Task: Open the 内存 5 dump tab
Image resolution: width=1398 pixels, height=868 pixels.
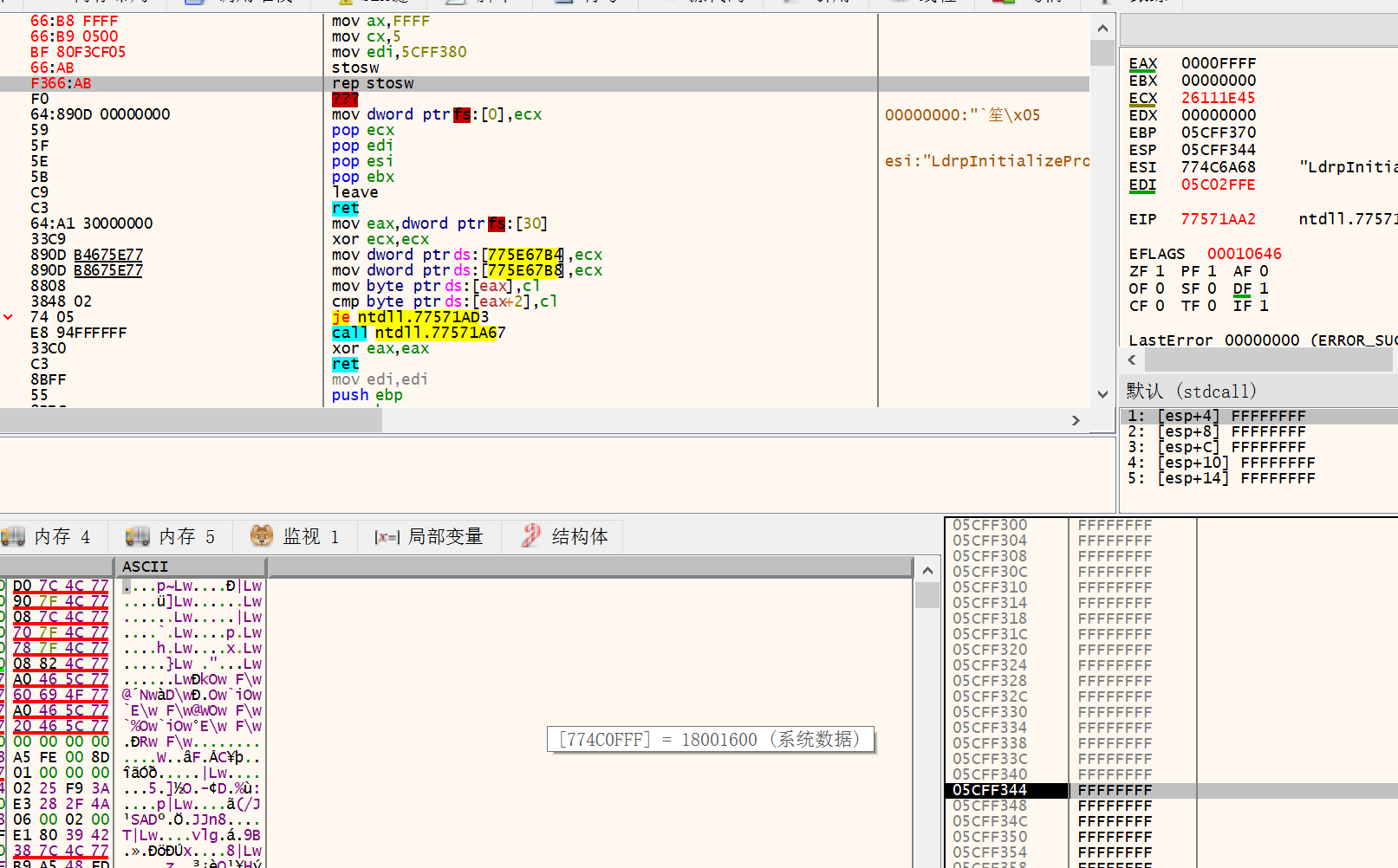Action: pos(171,537)
